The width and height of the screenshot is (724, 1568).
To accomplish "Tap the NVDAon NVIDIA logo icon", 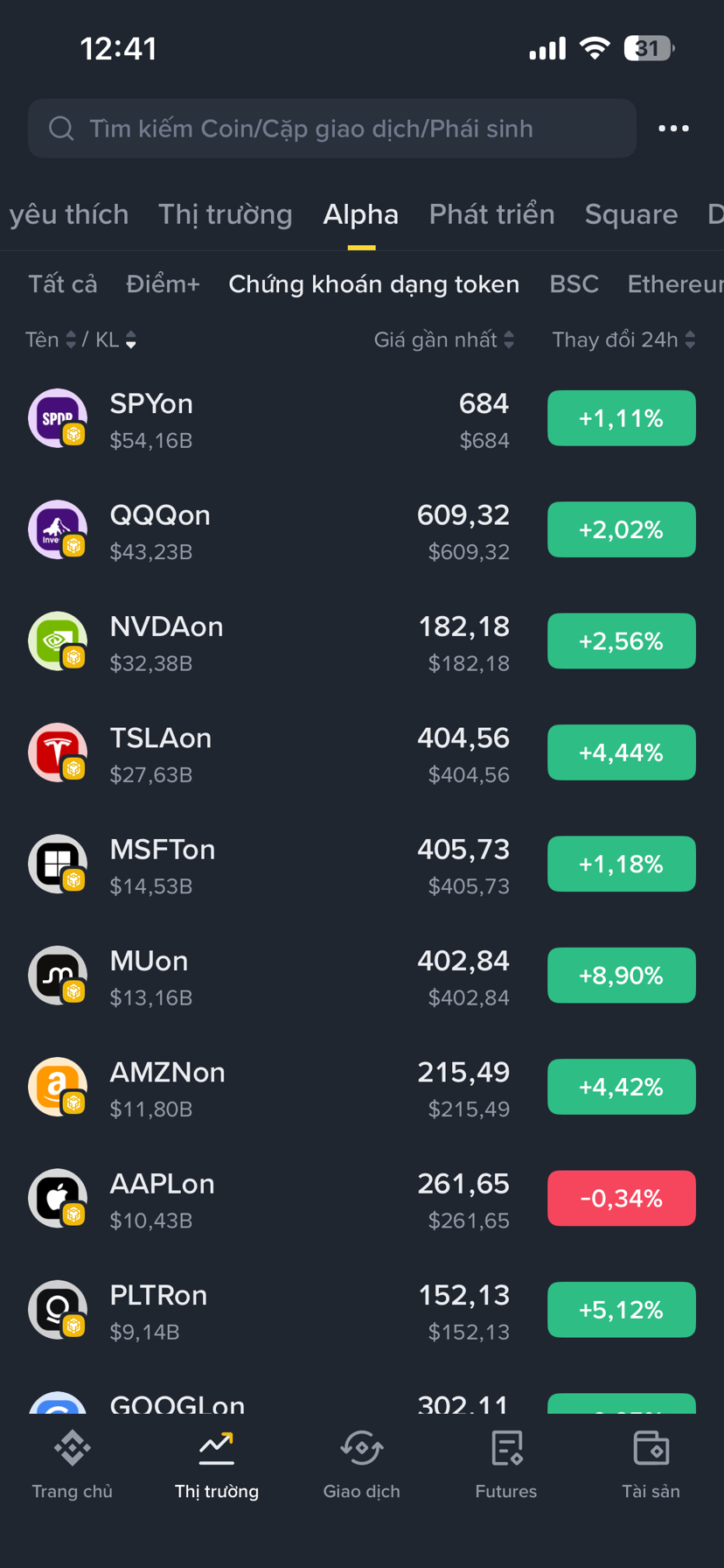I will pos(58,641).
